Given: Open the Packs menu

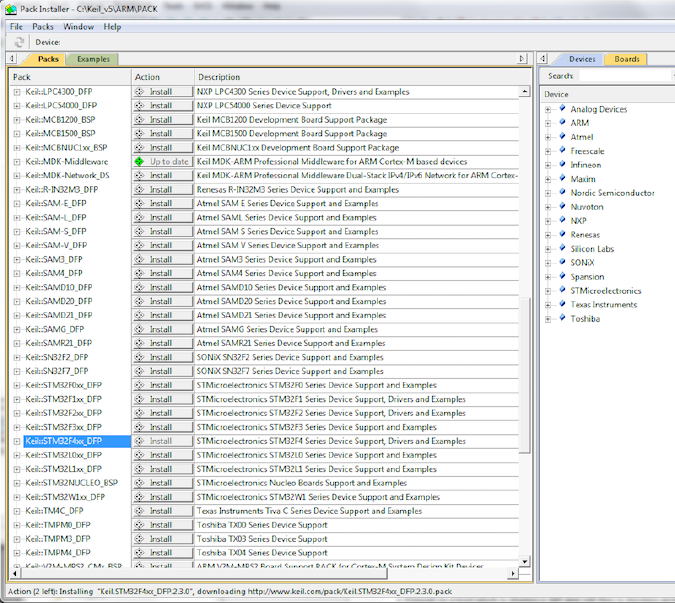Looking at the screenshot, I should pyautogui.click(x=43, y=27).
